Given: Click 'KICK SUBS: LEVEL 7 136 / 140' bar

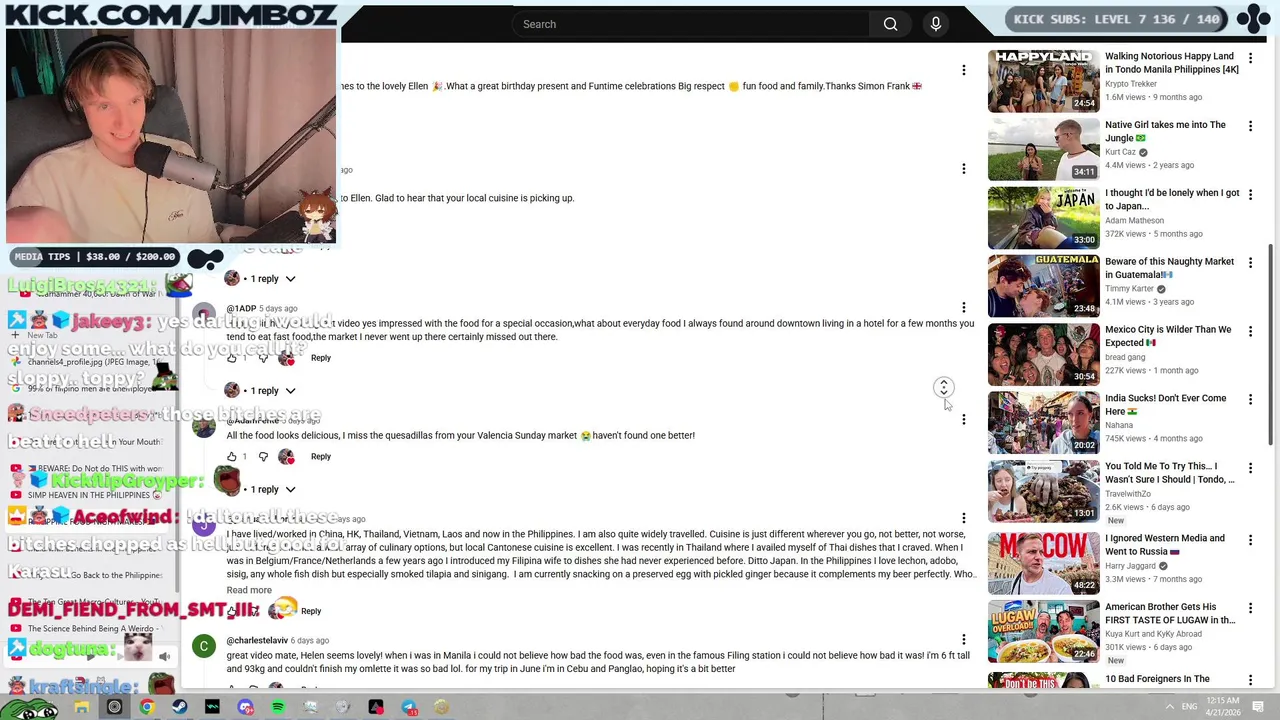Looking at the screenshot, I should point(1117,19).
